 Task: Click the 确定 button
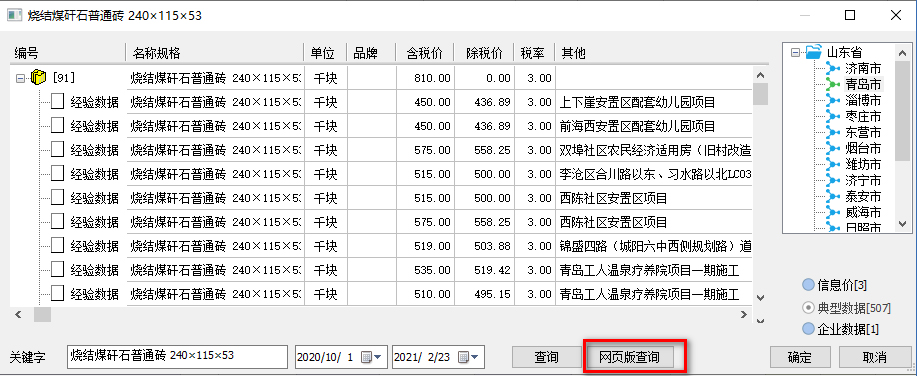click(x=799, y=357)
